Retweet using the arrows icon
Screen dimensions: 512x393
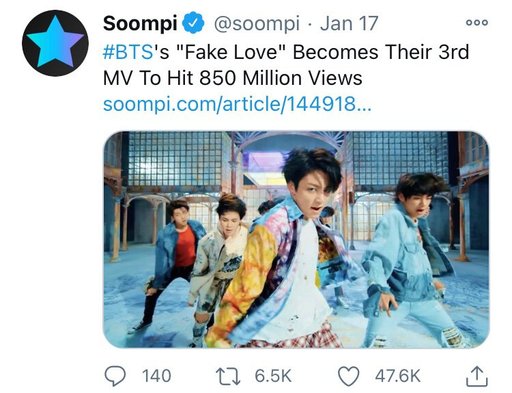click(228, 376)
